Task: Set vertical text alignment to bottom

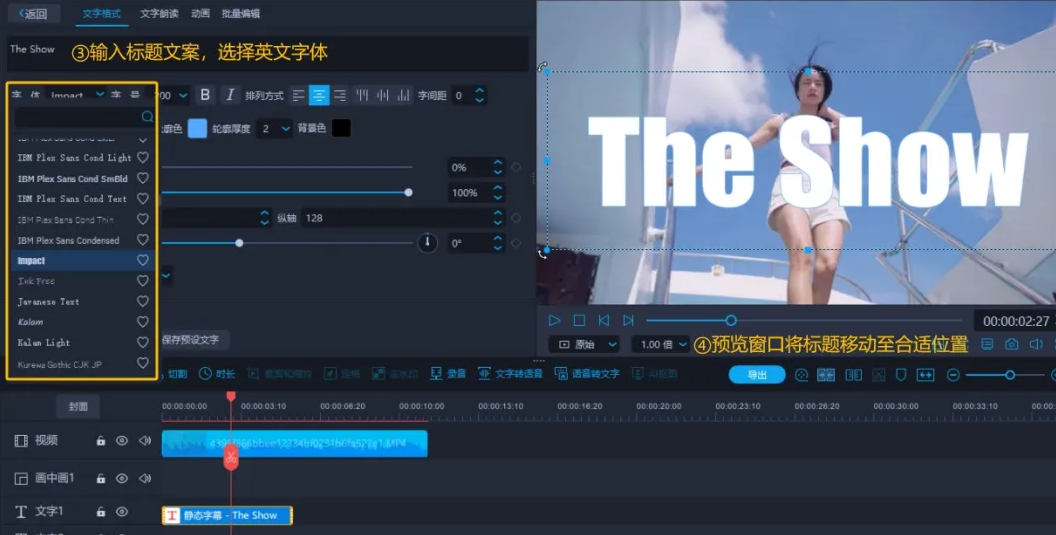Action: point(403,96)
